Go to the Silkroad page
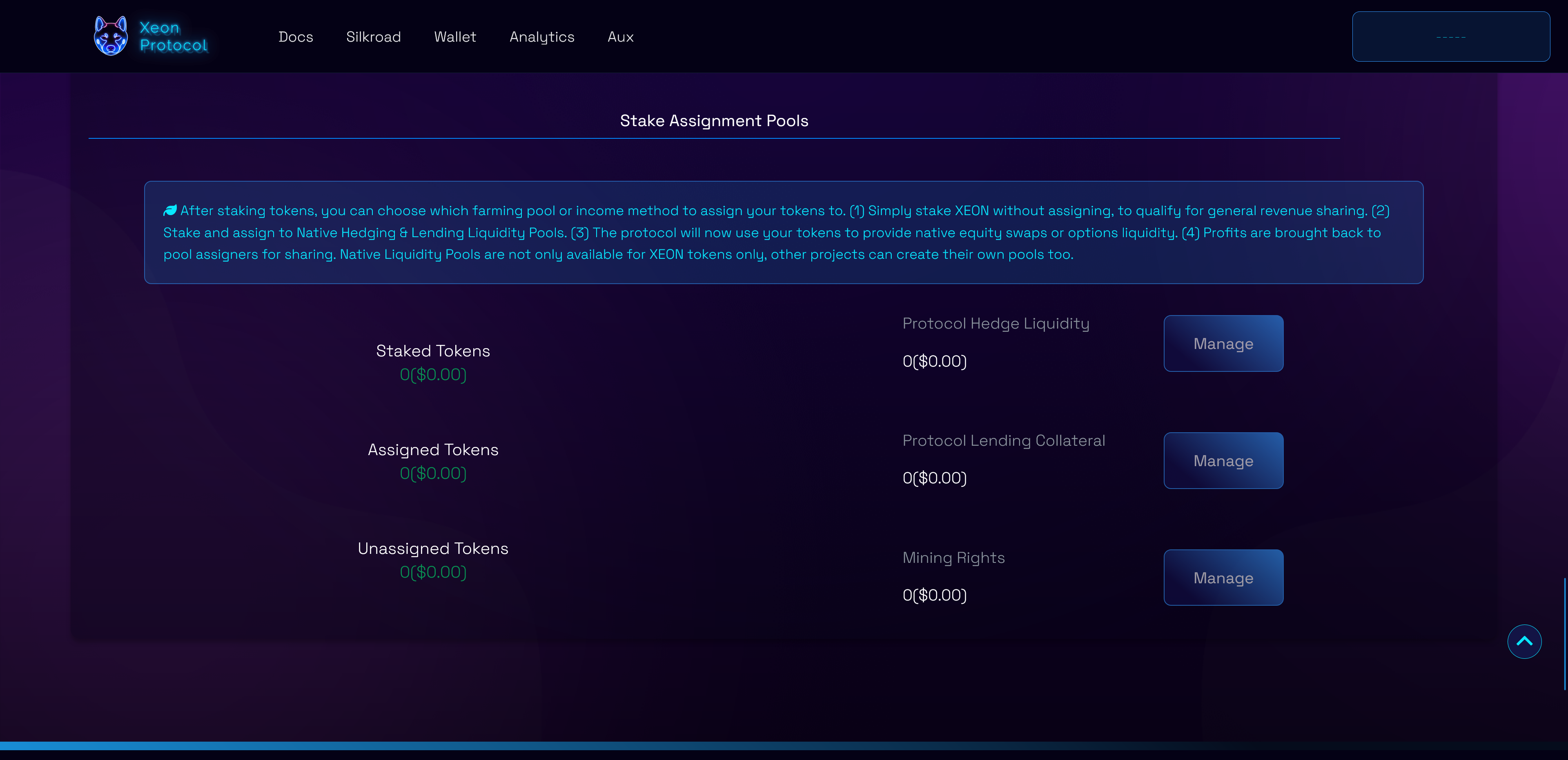The width and height of the screenshot is (1568, 760). pos(373,37)
